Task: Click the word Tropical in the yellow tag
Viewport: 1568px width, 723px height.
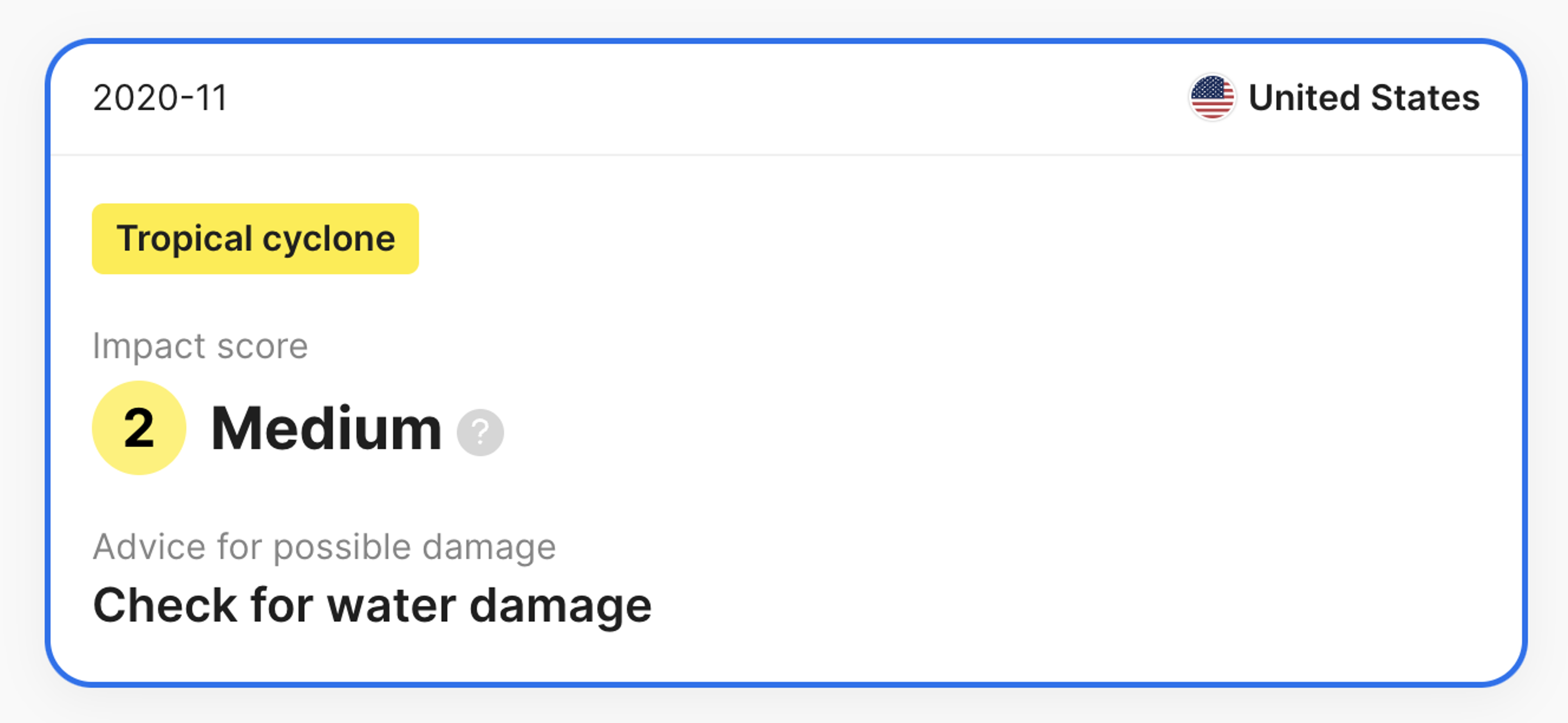Action: (x=184, y=239)
